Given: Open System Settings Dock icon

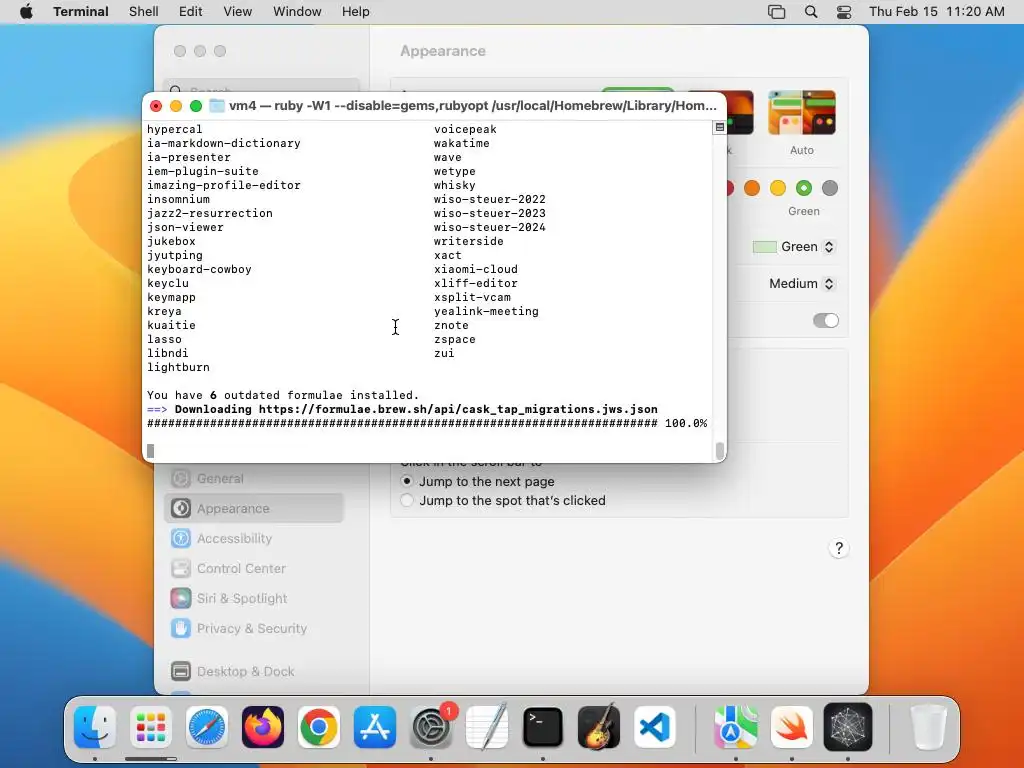Looking at the screenshot, I should point(431,727).
